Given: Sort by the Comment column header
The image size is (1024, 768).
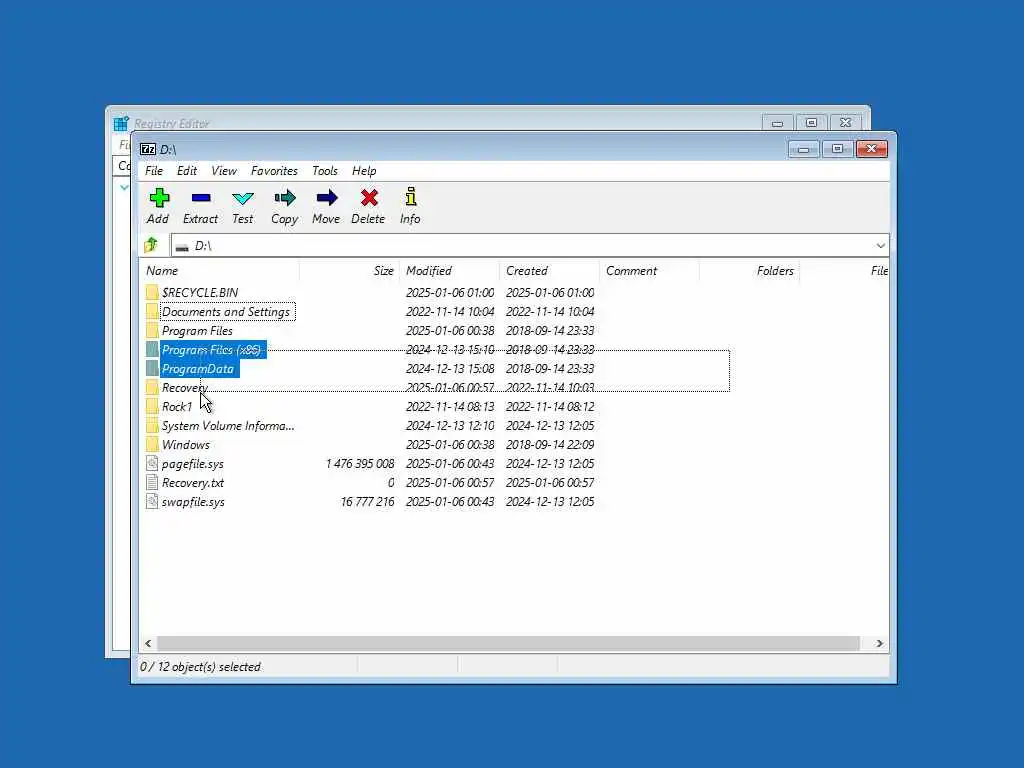Looking at the screenshot, I should 649,270.
